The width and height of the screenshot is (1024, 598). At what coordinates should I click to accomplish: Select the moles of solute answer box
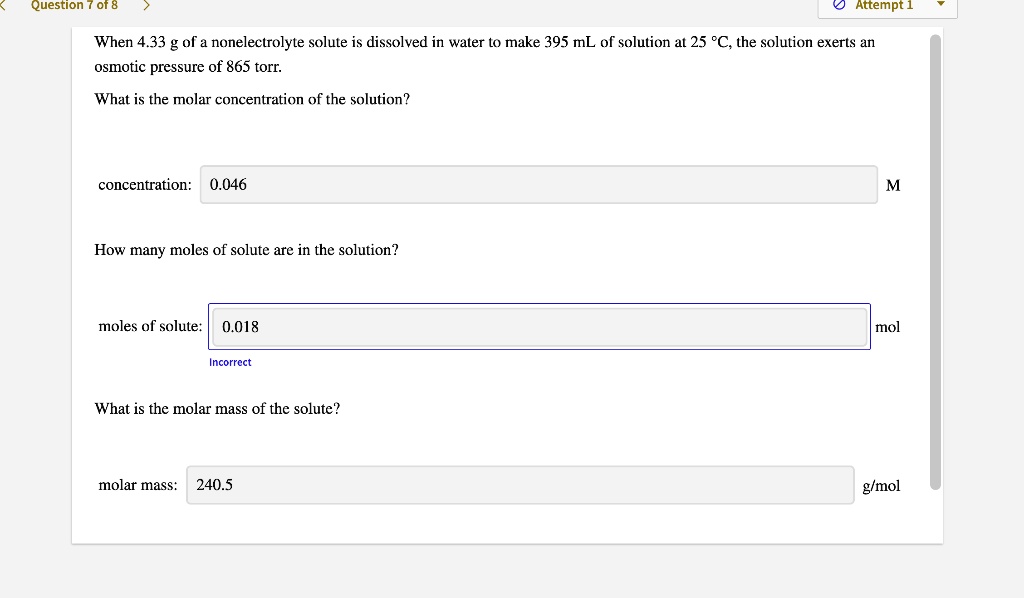coord(538,326)
